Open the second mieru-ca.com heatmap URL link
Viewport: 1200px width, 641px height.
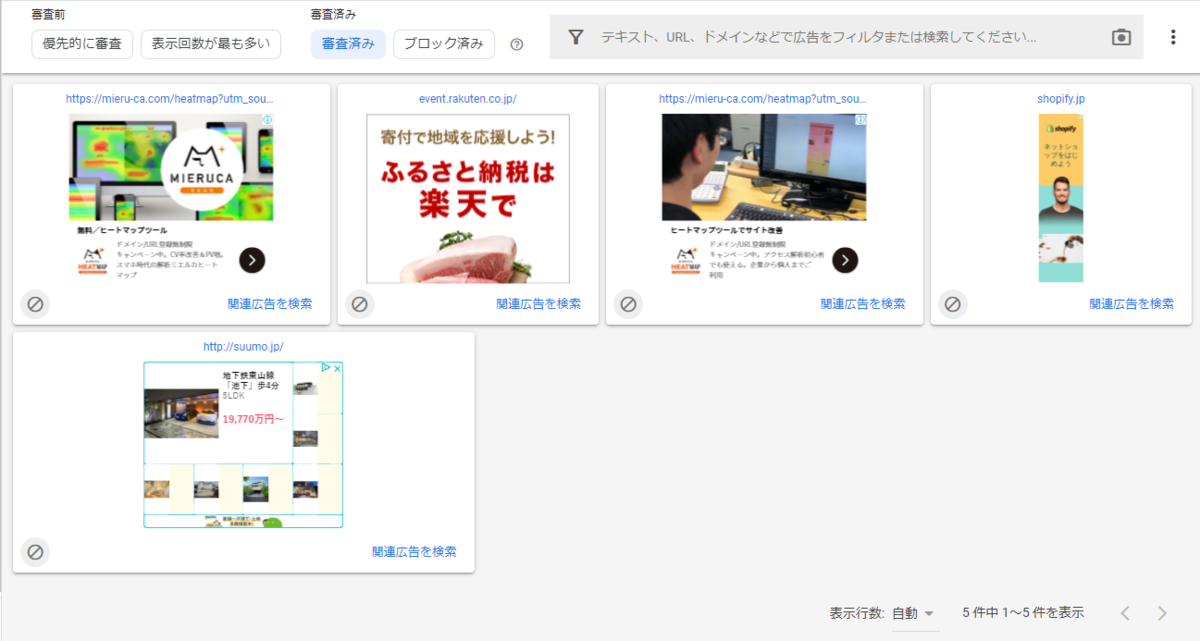click(763, 99)
